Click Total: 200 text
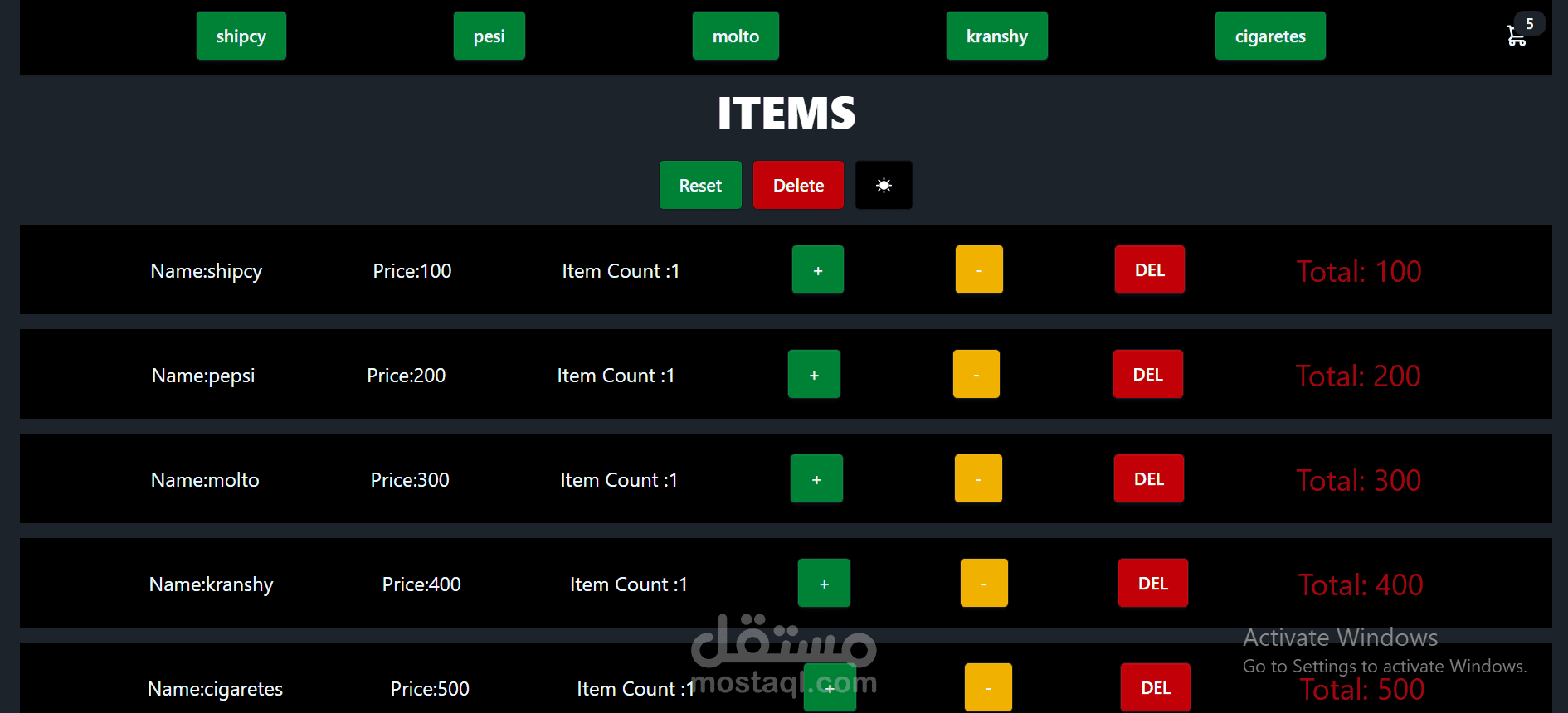Image resolution: width=1568 pixels, height=713 pixels. [1358, 376]
